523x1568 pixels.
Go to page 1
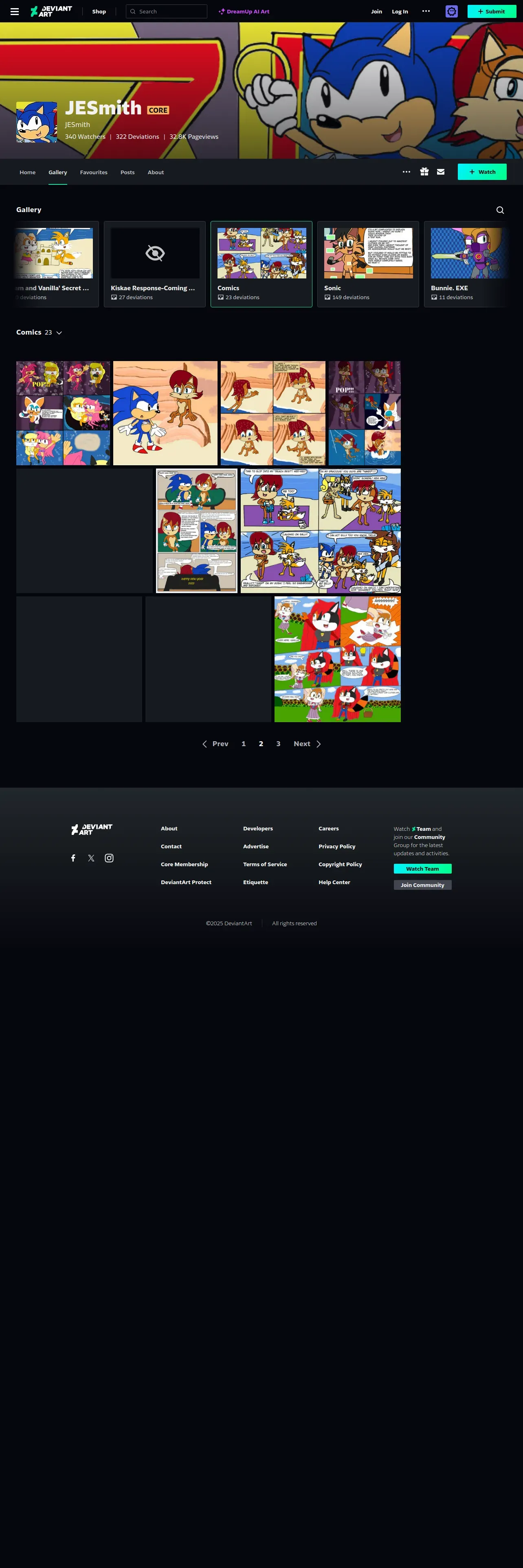point(244,744)
